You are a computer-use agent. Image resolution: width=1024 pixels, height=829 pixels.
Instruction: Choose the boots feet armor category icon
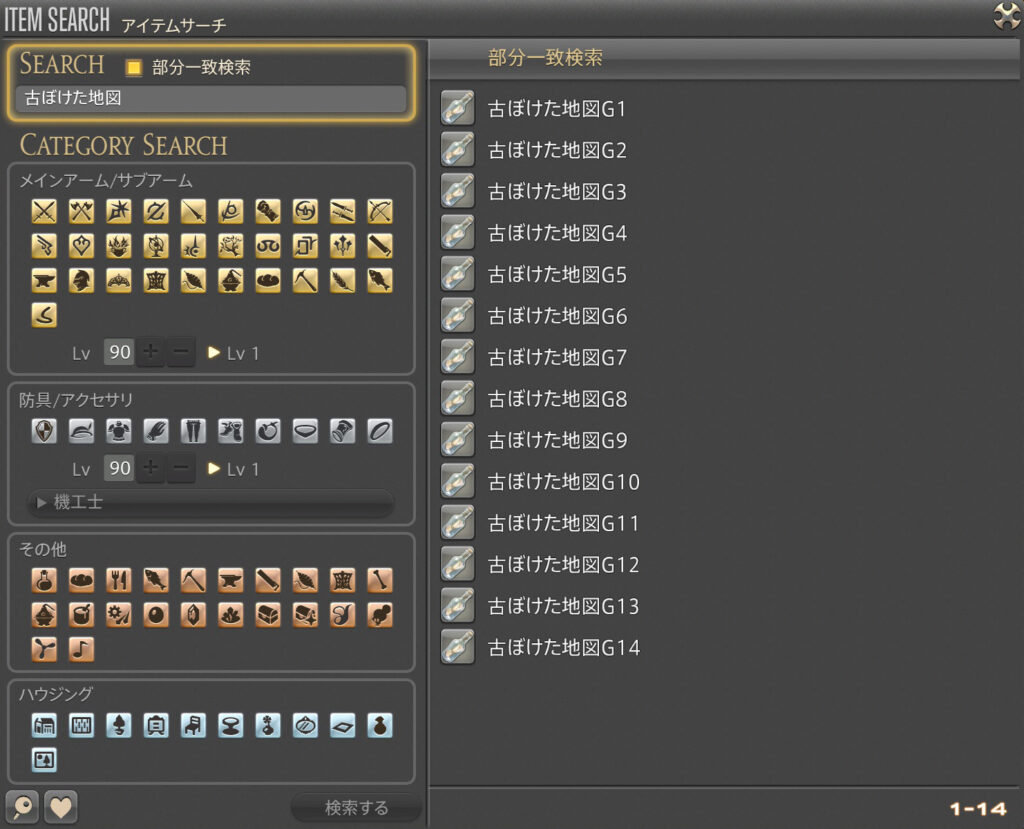[x=231, y=431]
